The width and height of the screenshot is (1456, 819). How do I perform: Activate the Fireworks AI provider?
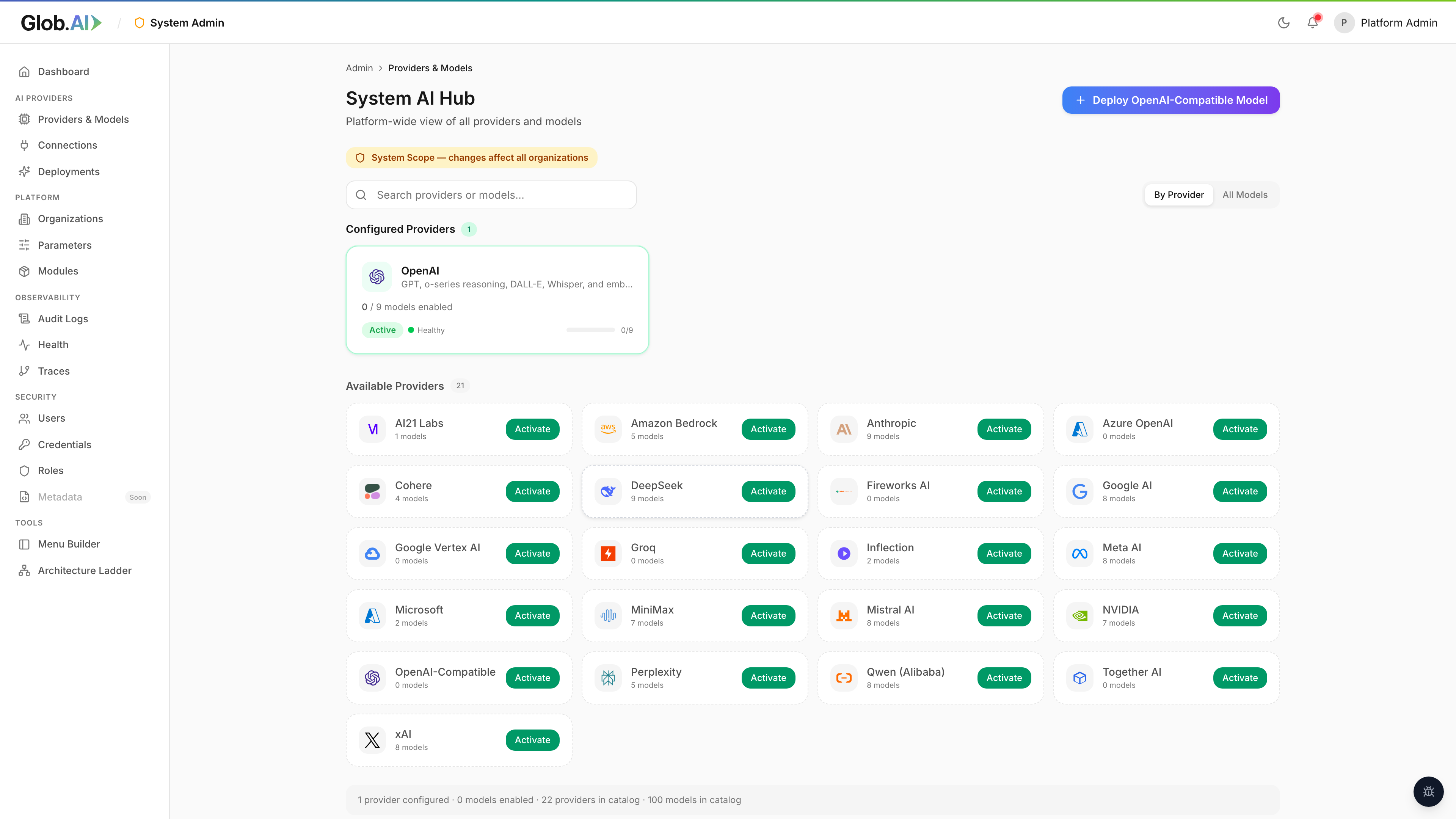tap(1004, 491)
